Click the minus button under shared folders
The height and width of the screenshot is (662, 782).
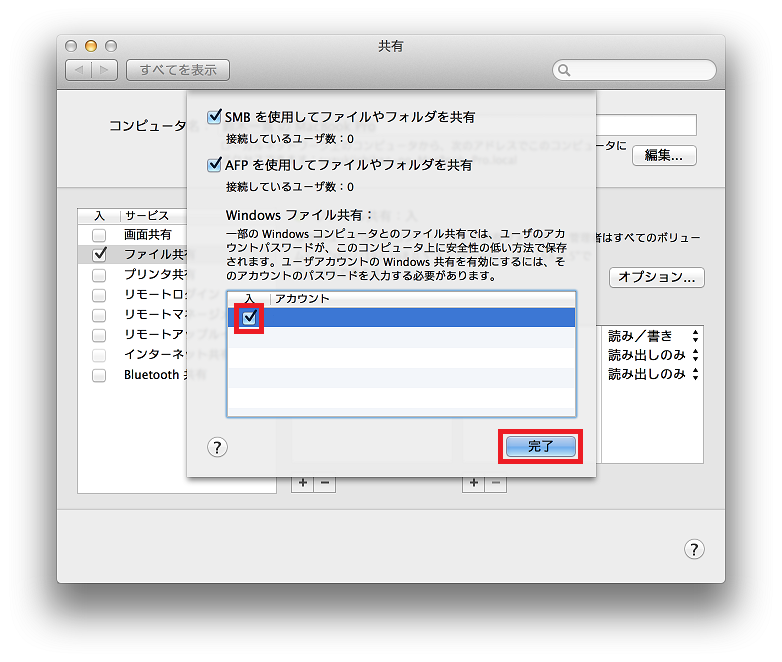coord(324,484)
